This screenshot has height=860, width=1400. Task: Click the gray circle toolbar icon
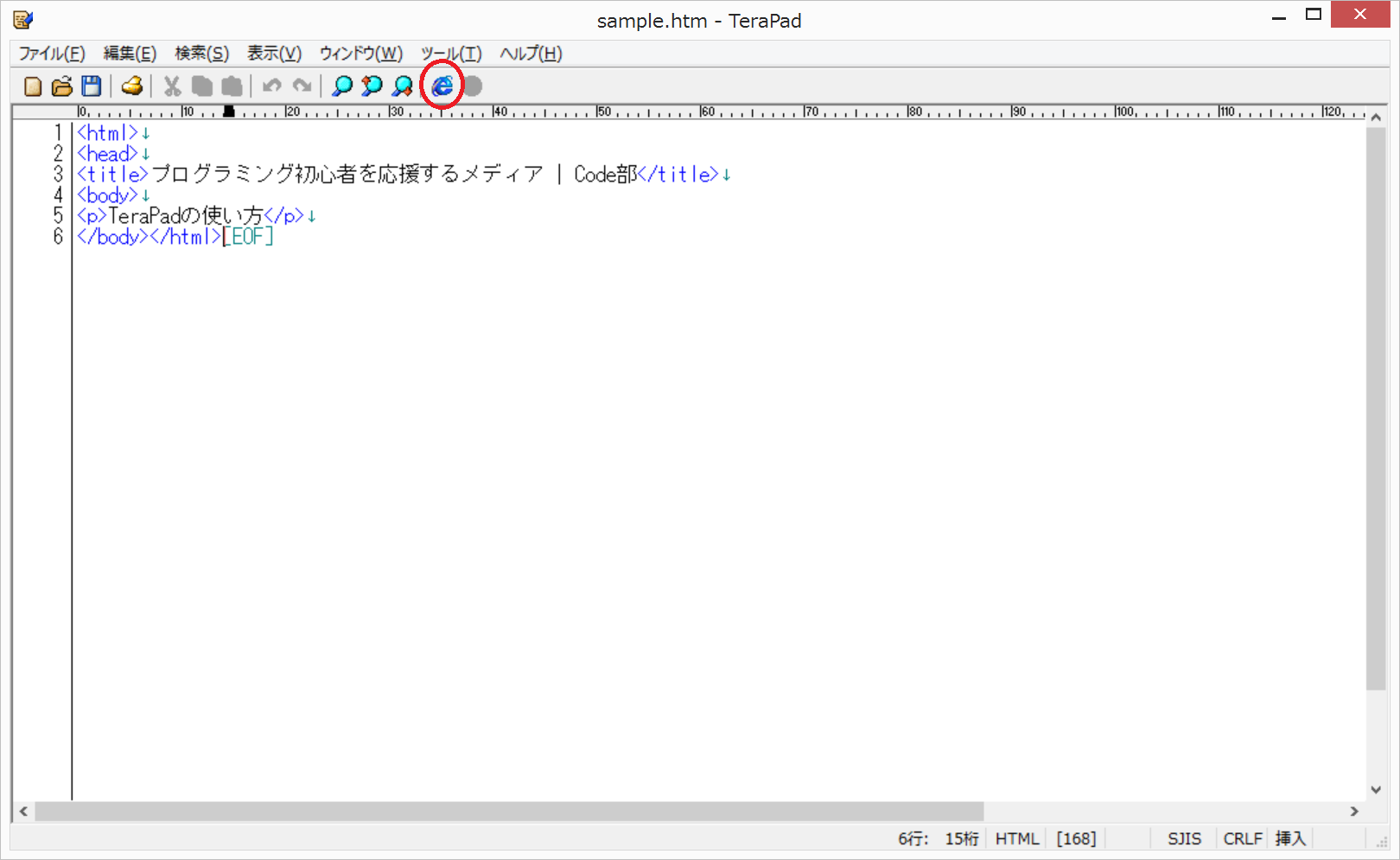tap(473, 86)
